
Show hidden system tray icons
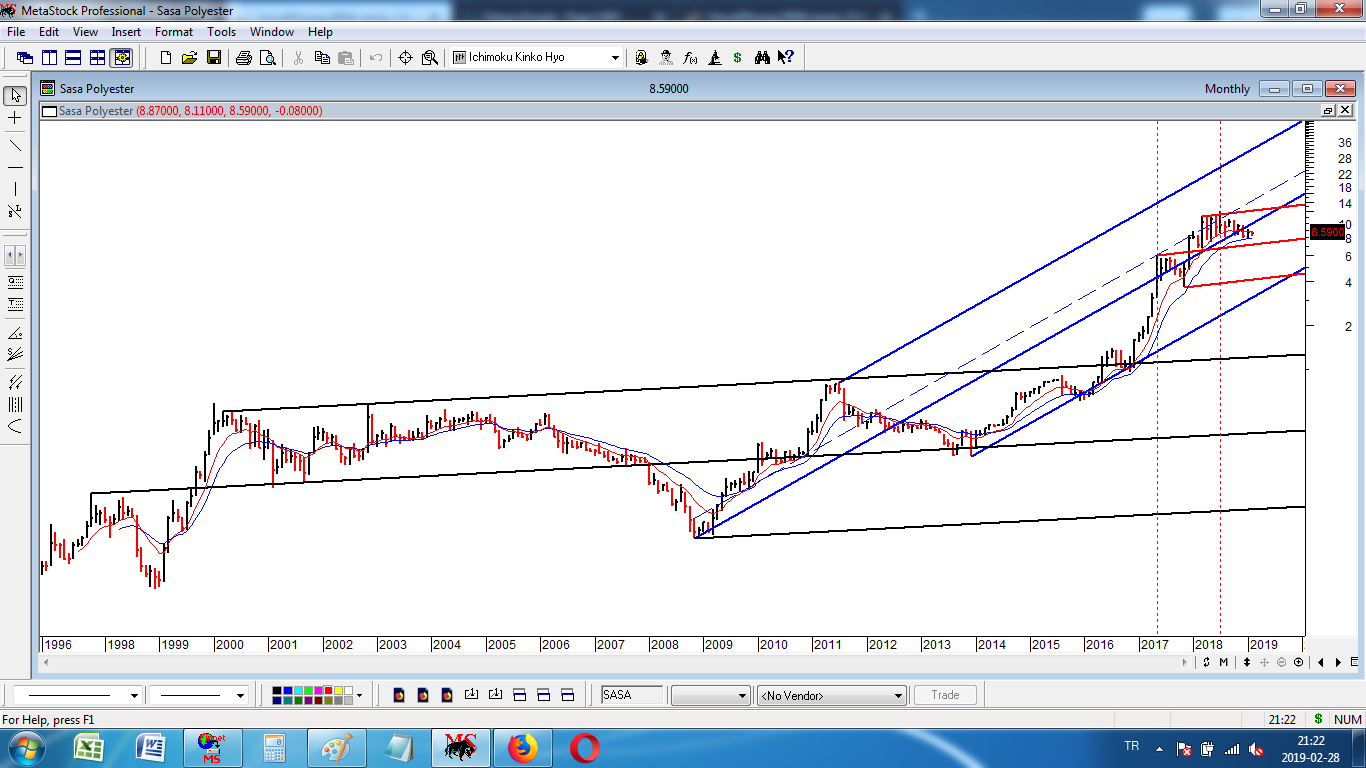click(1160, 749)
